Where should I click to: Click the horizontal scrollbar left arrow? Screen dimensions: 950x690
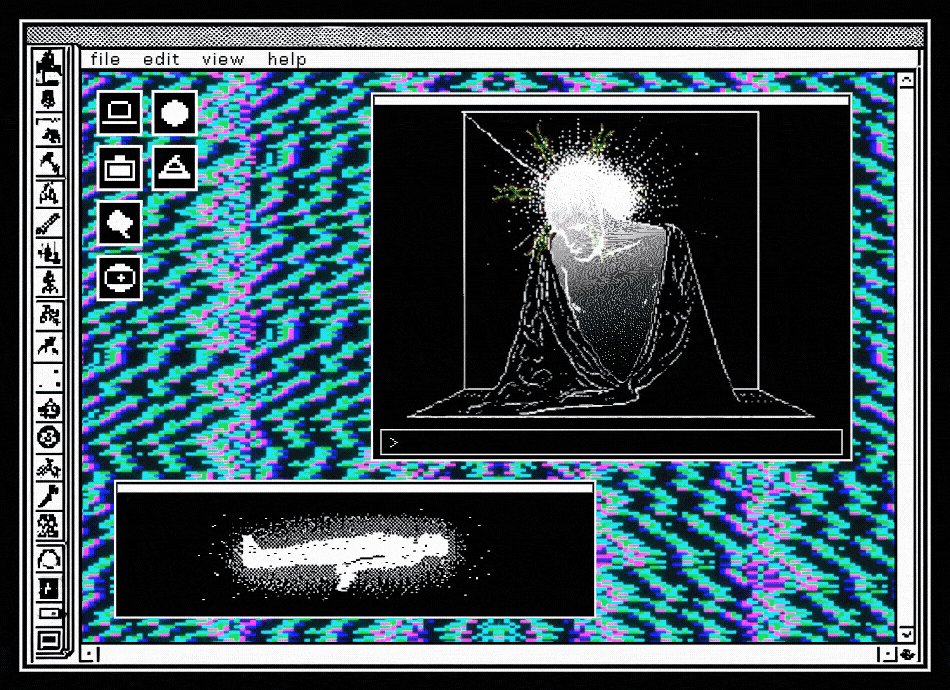pos(90,654)
